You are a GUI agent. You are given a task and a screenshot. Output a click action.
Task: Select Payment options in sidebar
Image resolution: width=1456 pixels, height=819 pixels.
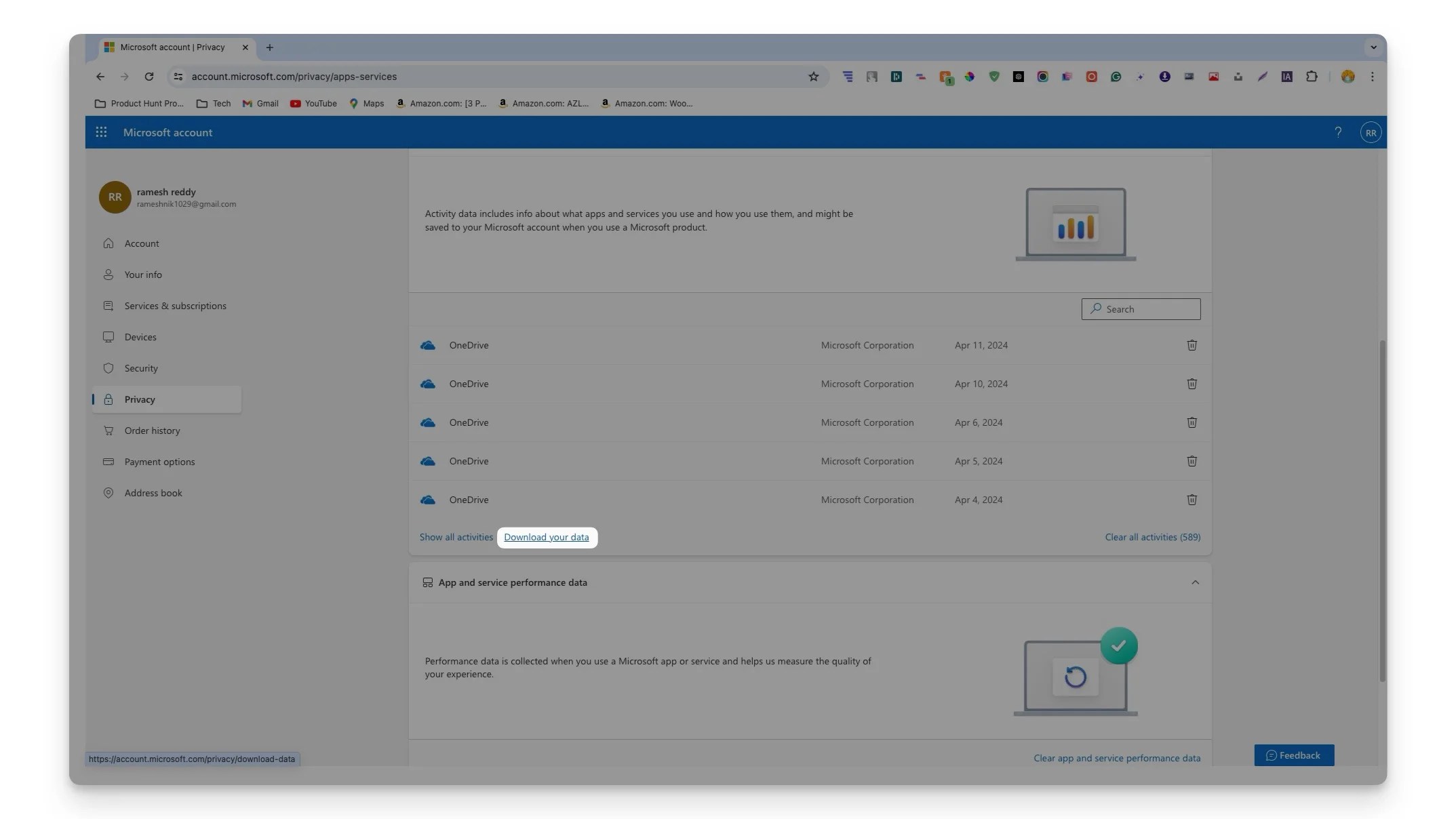(x=159, y=462)
